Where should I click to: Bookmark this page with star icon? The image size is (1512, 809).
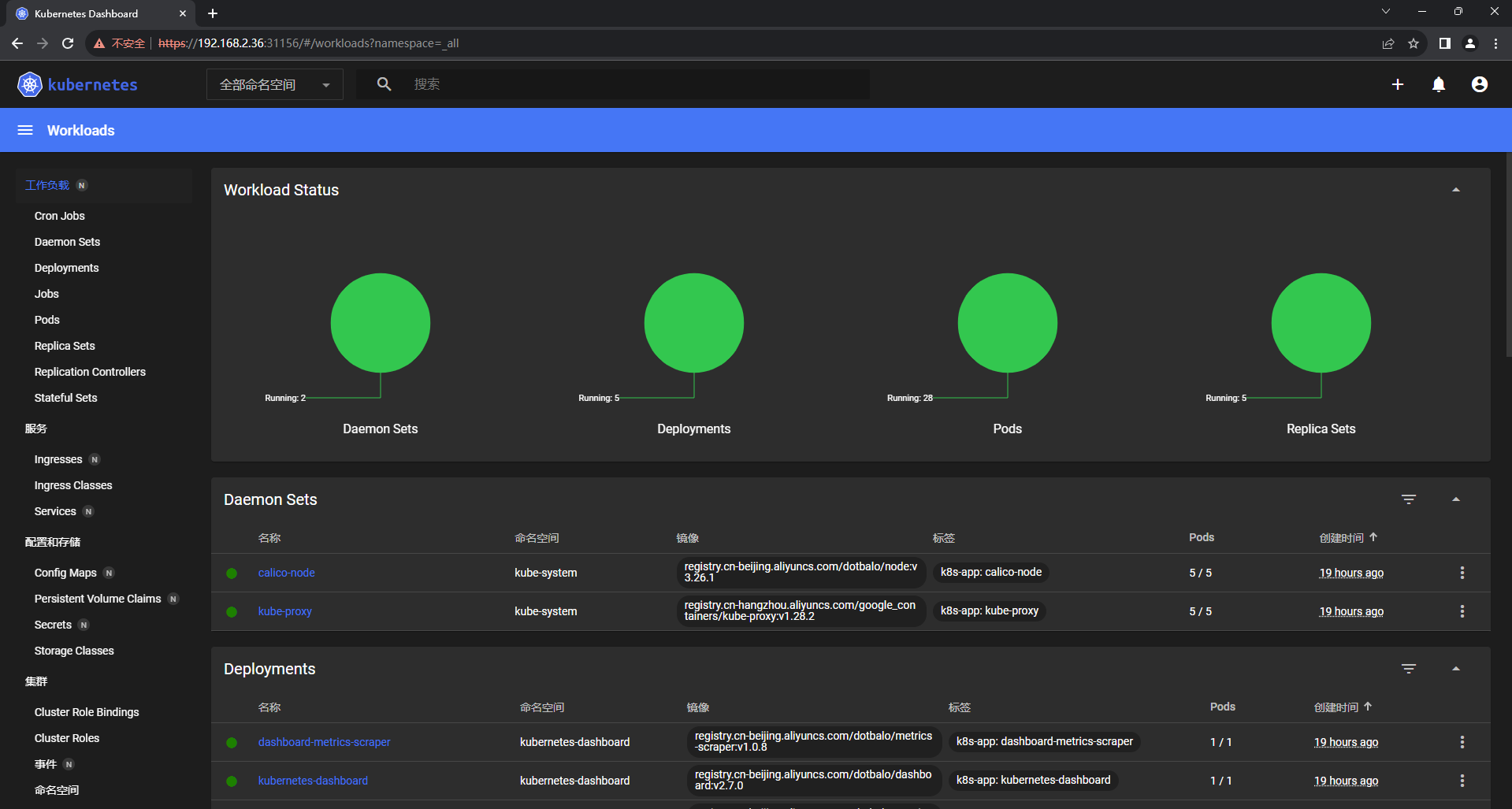point(1414,43)
